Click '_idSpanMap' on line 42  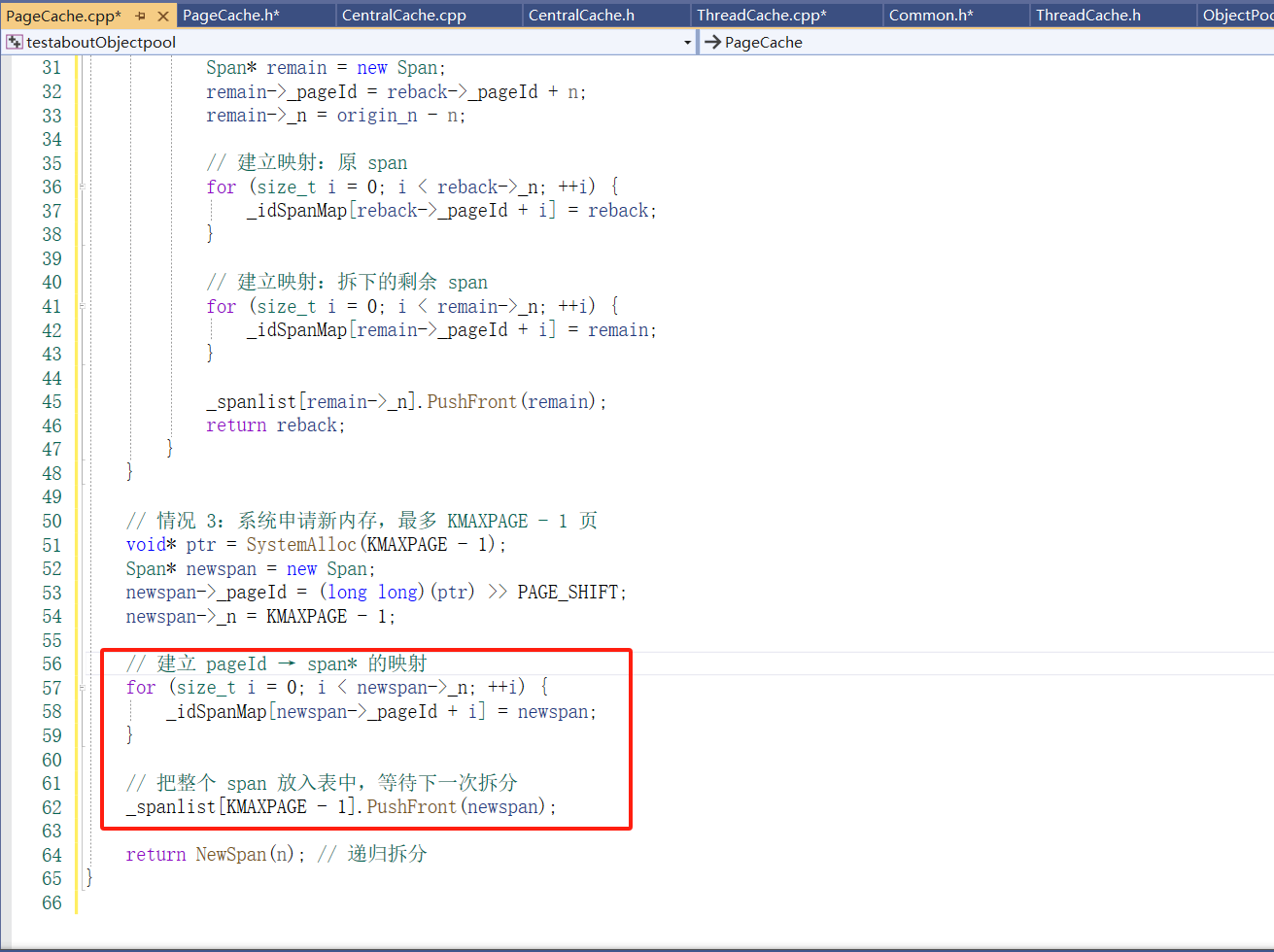(x=296, y=330)
